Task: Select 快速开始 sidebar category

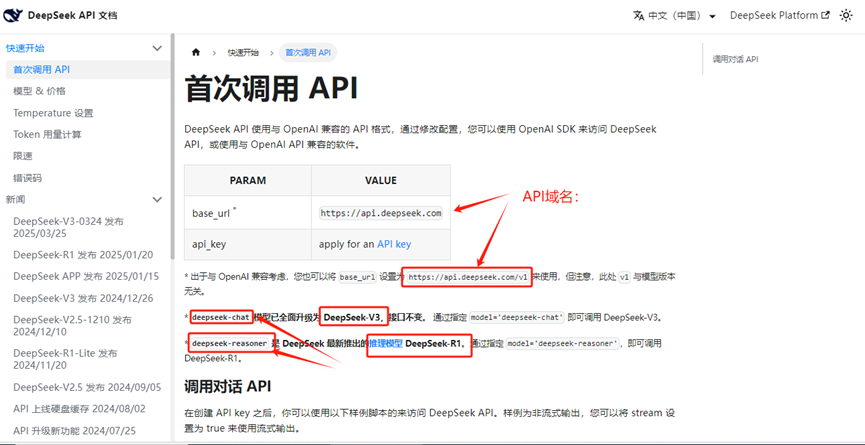Action: (x=25, y=48)
